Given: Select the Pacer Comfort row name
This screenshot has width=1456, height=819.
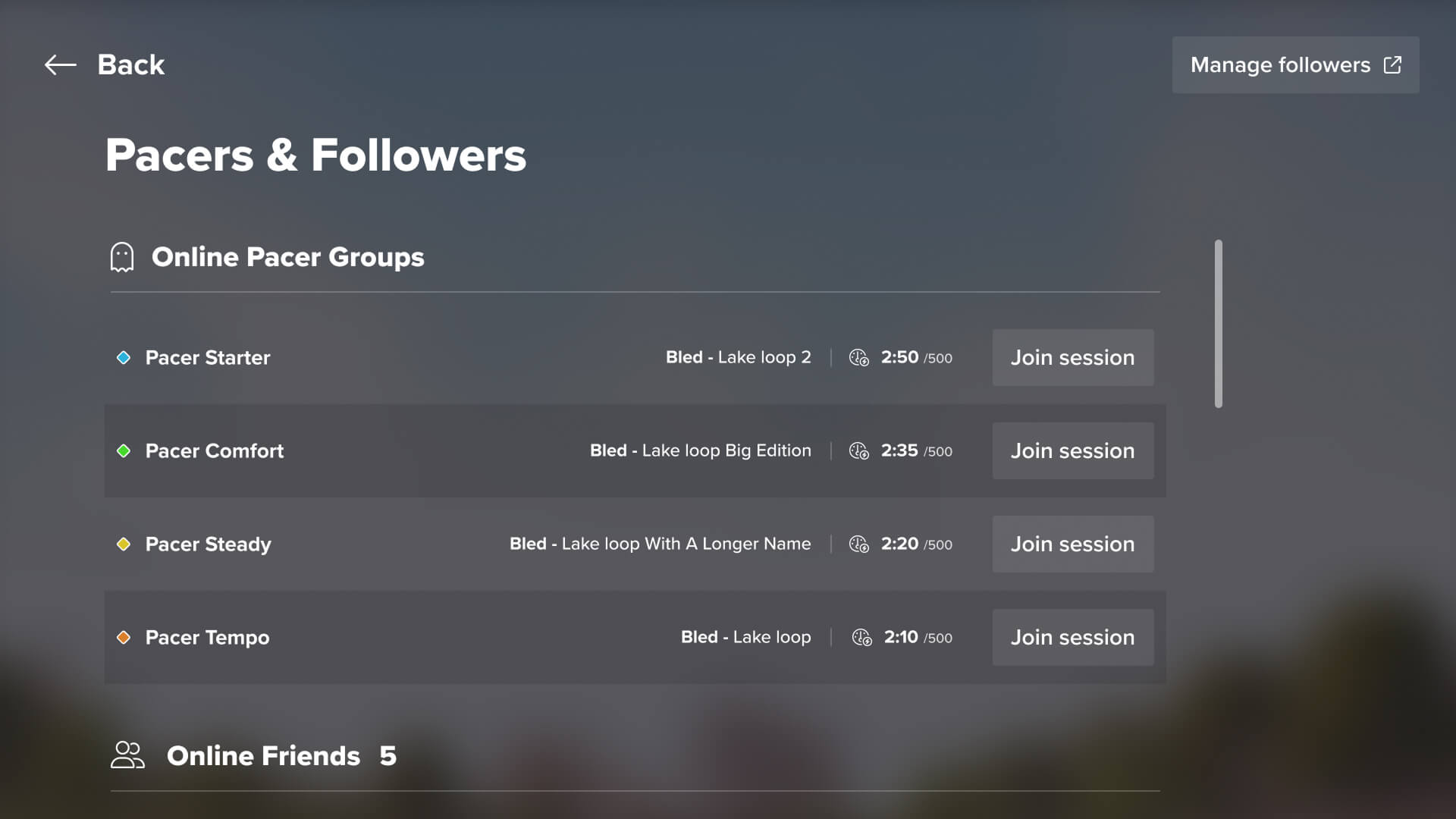Looking at the screenshot, I should click(x=215, y=450).
